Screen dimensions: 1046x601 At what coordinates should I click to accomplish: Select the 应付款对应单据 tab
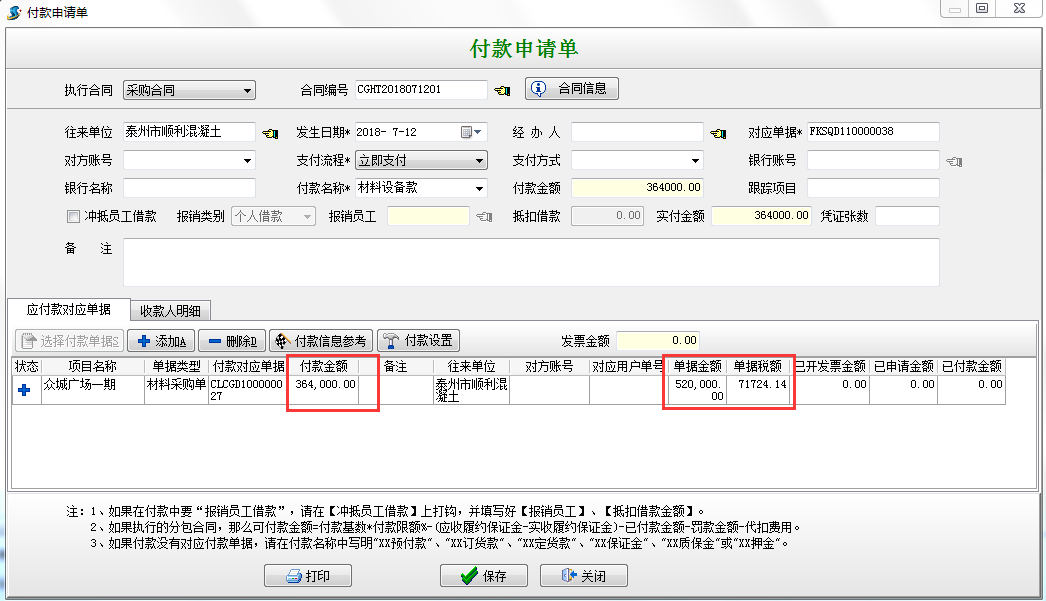69,310
